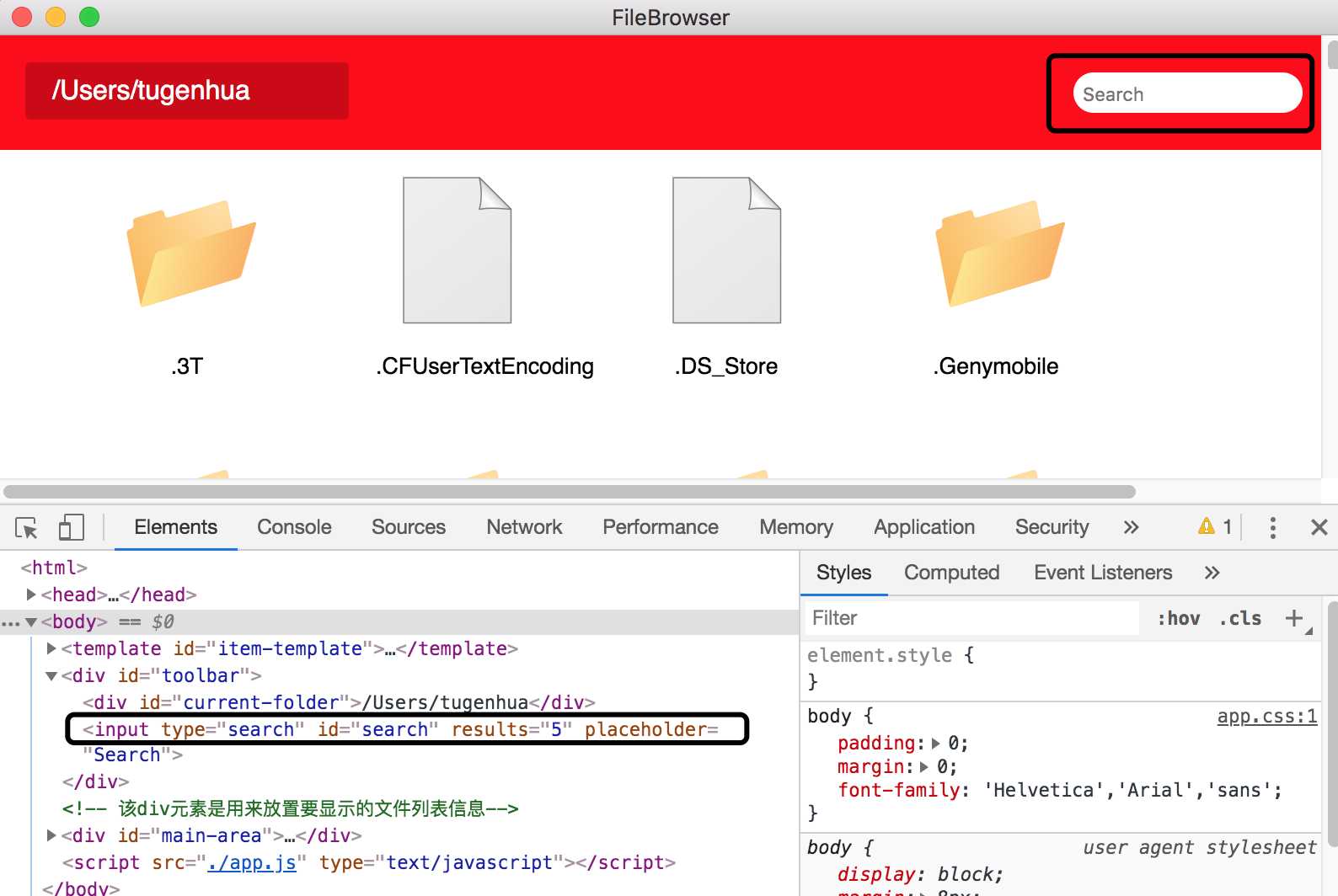This screenshot has width=1338, height=896.
Task: Close the DevTools panel
Action: [x=1319, y=527]
